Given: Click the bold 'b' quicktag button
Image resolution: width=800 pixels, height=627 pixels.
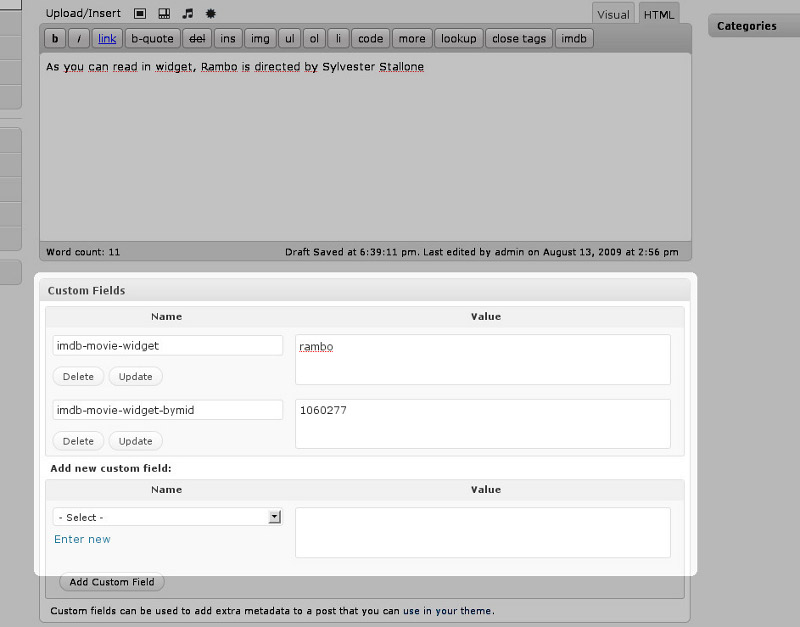Looking at the screenshot, I should coord(55,39).
